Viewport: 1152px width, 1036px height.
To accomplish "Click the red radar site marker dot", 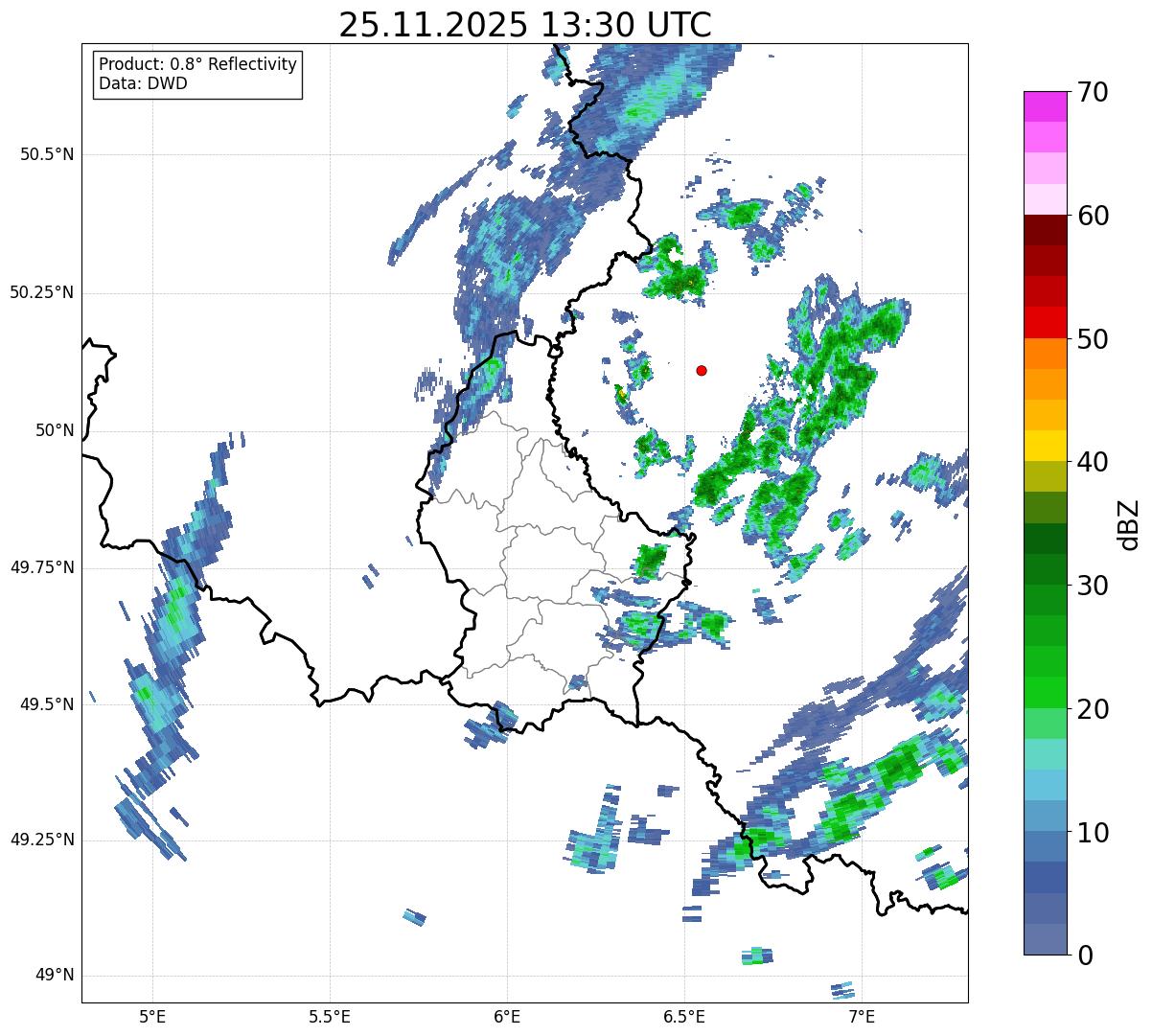I will point(702,370).
